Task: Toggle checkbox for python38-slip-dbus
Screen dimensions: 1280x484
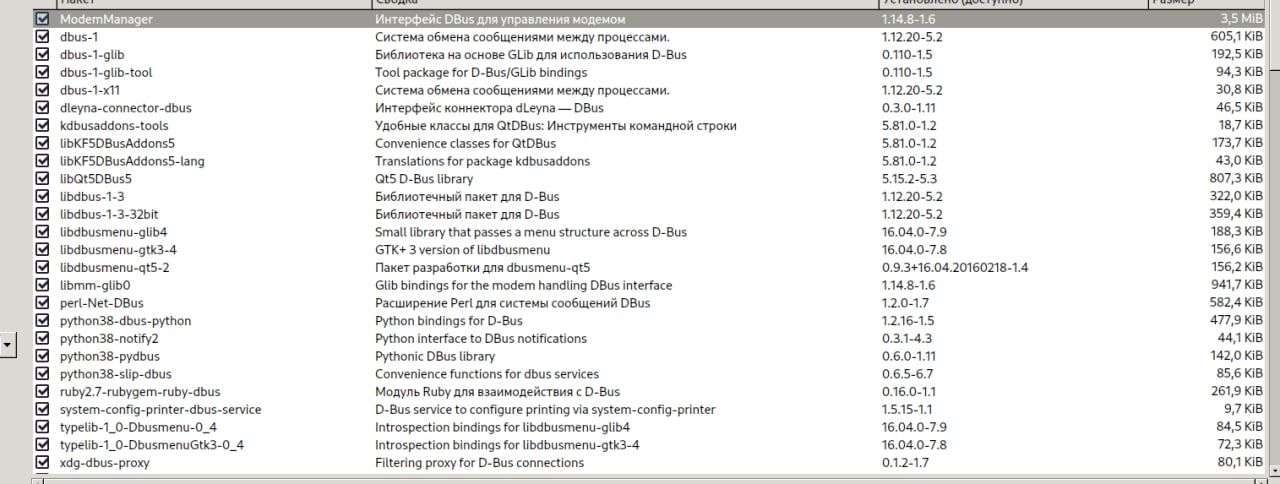Action: (42, 374)
